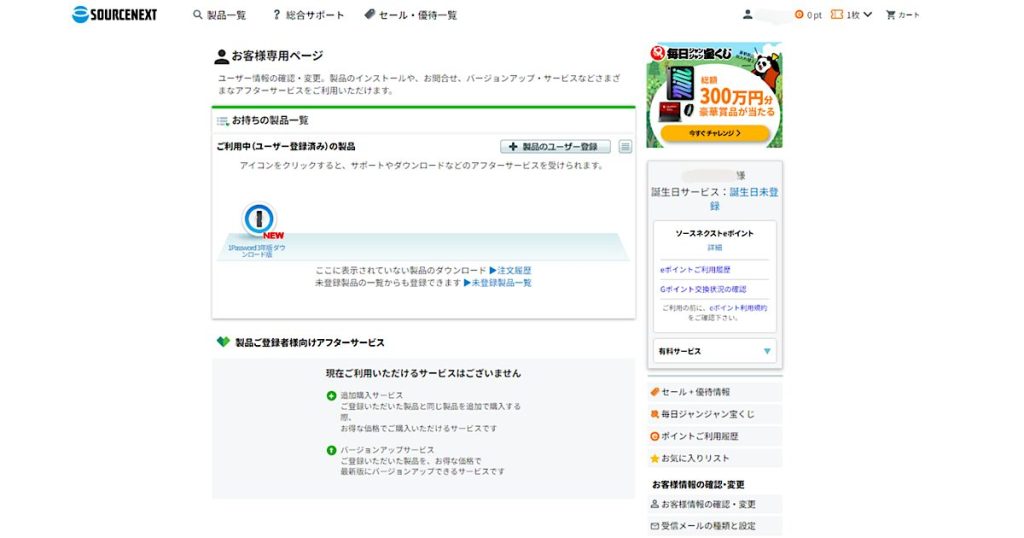
Task: Open 受信メールの種類と設定 sidebar item
Action: (x=714, y=526)
